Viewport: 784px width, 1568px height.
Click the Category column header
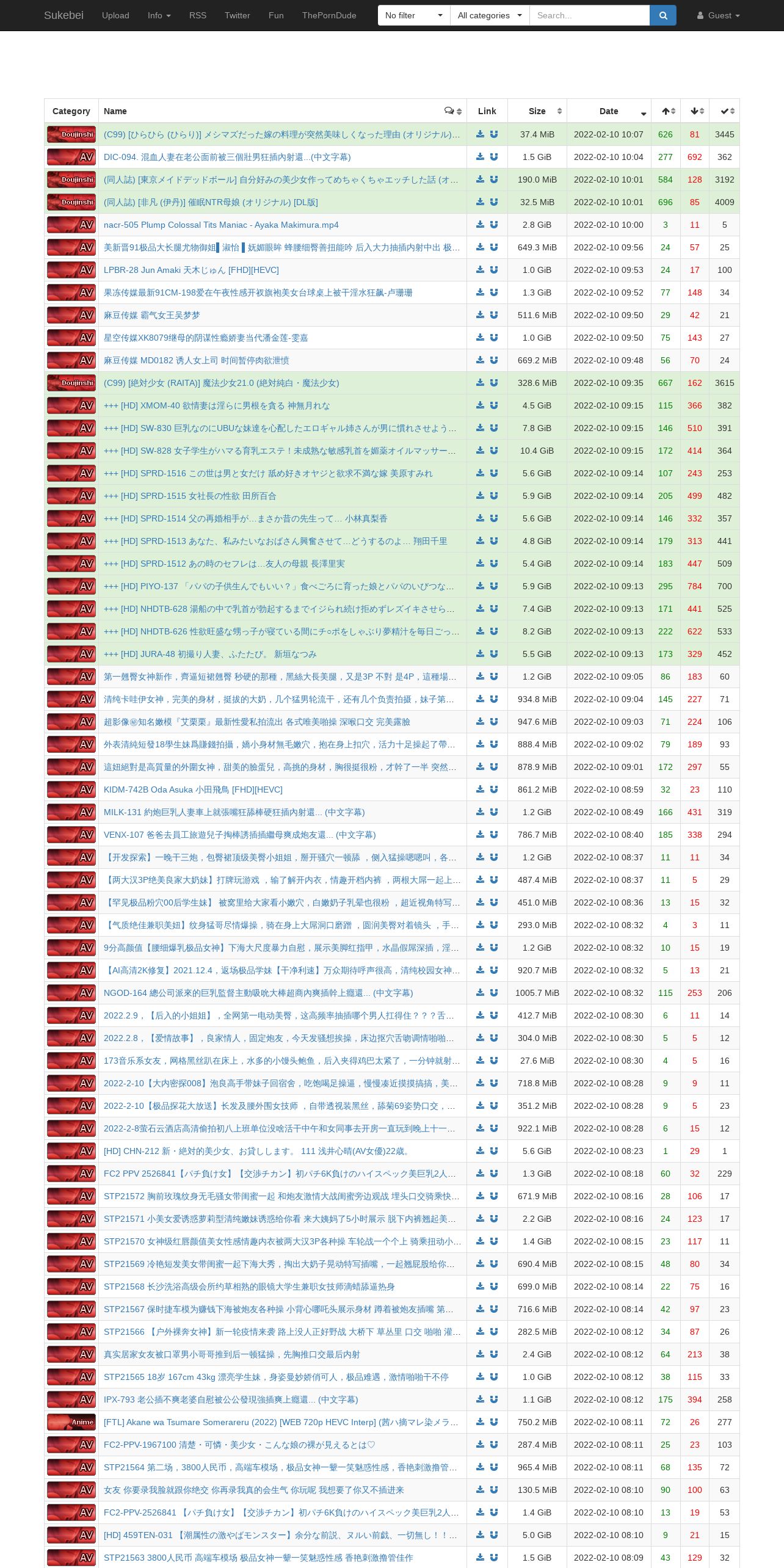71,111
